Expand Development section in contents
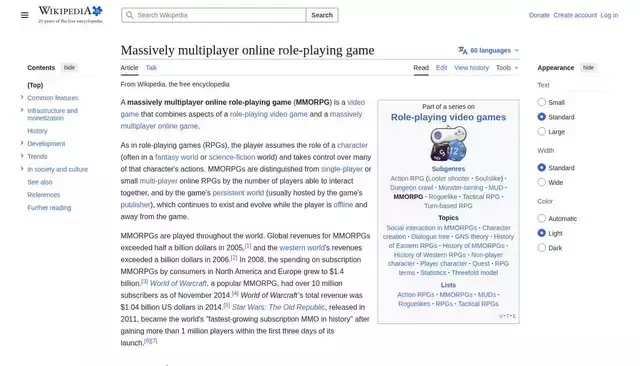Screen dimensions: 640x366 coord(22,143)
